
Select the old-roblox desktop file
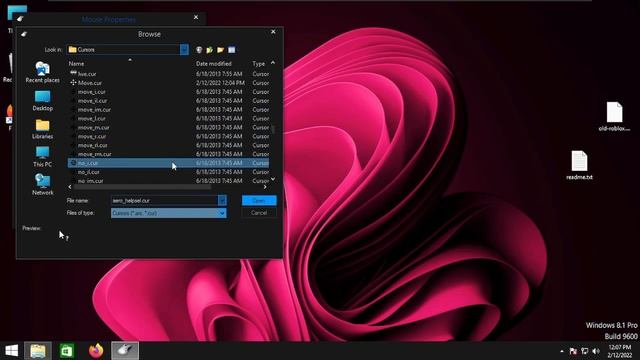coord(614,117)
